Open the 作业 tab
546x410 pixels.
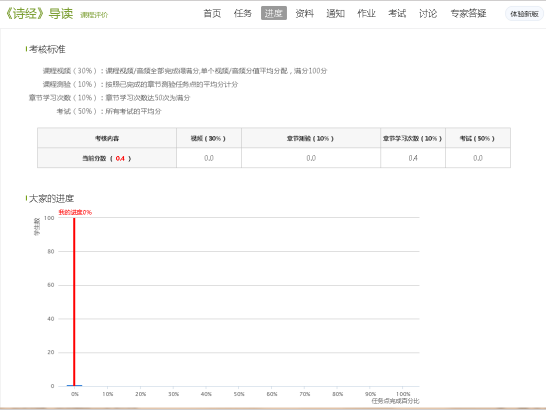coord(366,14)
